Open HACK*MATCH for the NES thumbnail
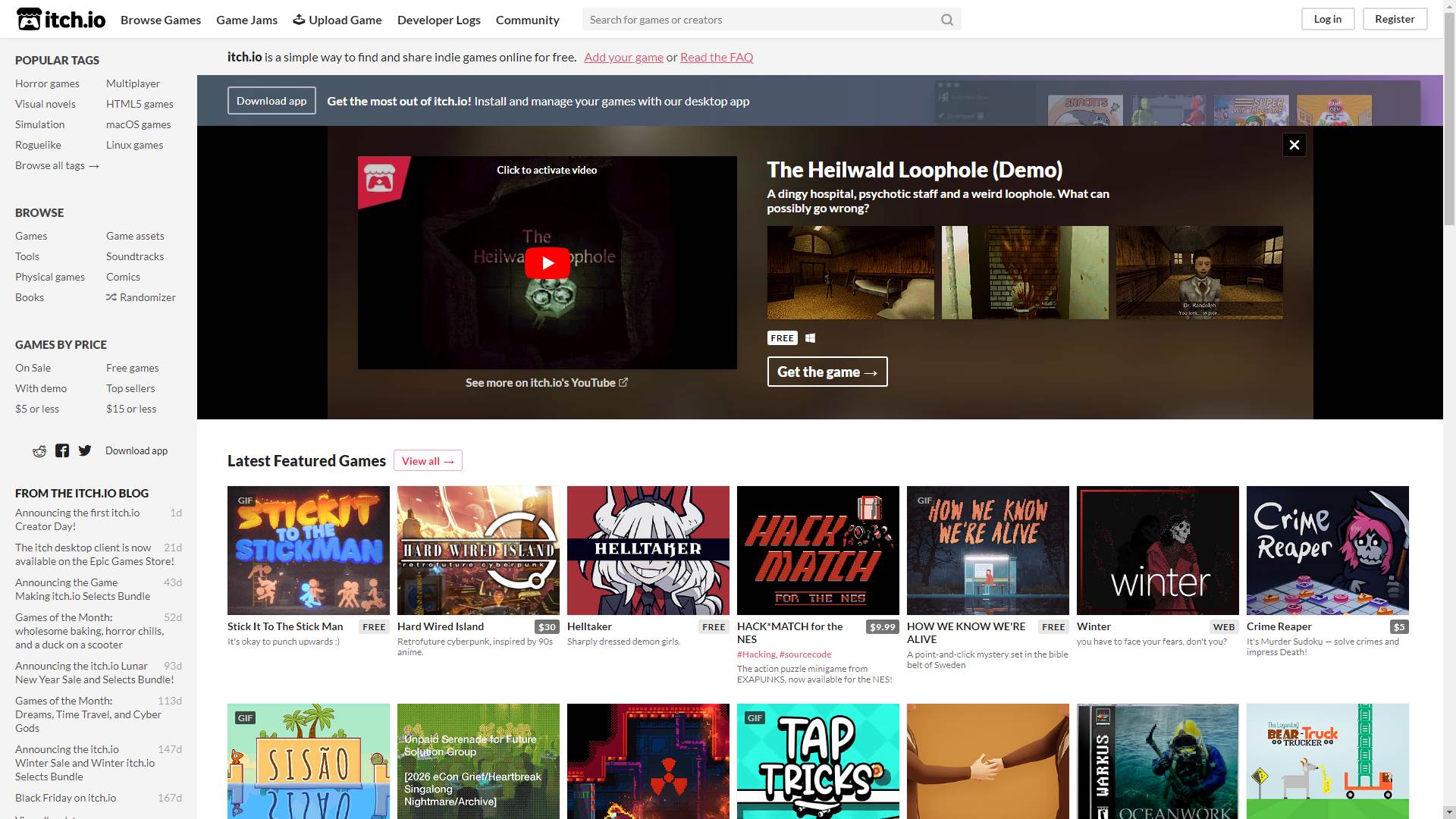The image size is (1456, 819). pos(818,551)
